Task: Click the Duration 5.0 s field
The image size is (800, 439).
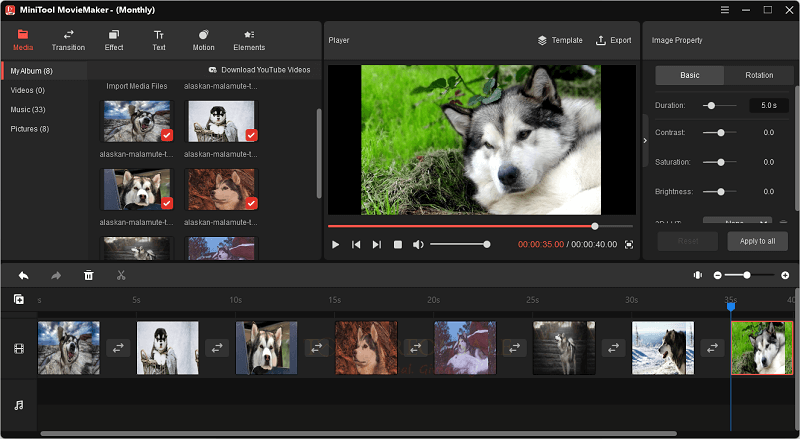Action: click(769, 106)
